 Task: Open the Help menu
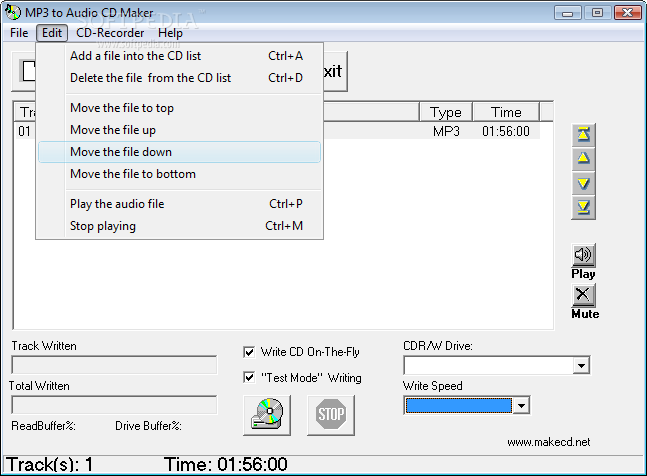point(170,33)
